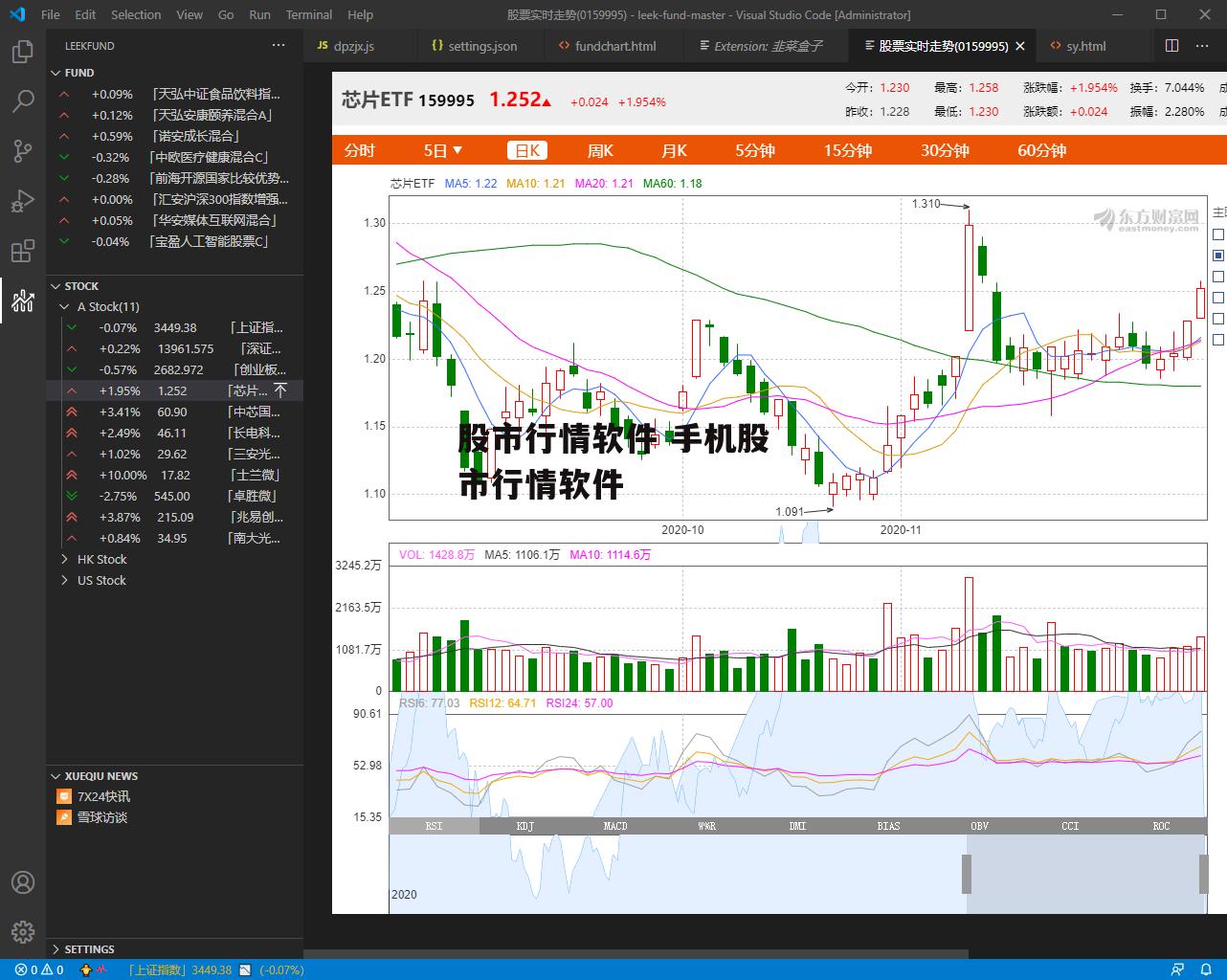Open the Accounts icon in activity bar

22,882
